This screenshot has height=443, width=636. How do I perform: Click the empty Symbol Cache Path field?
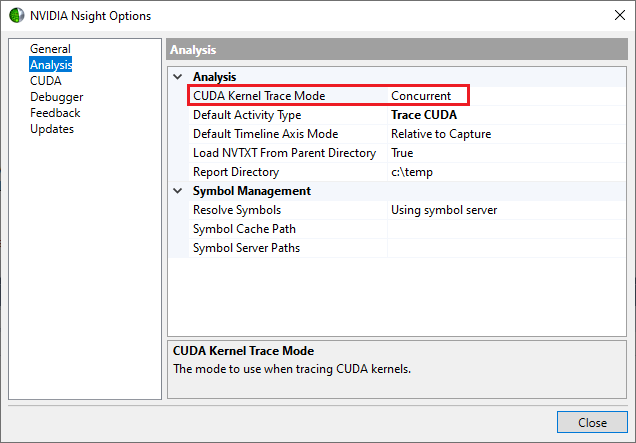[x=506, y=229]
